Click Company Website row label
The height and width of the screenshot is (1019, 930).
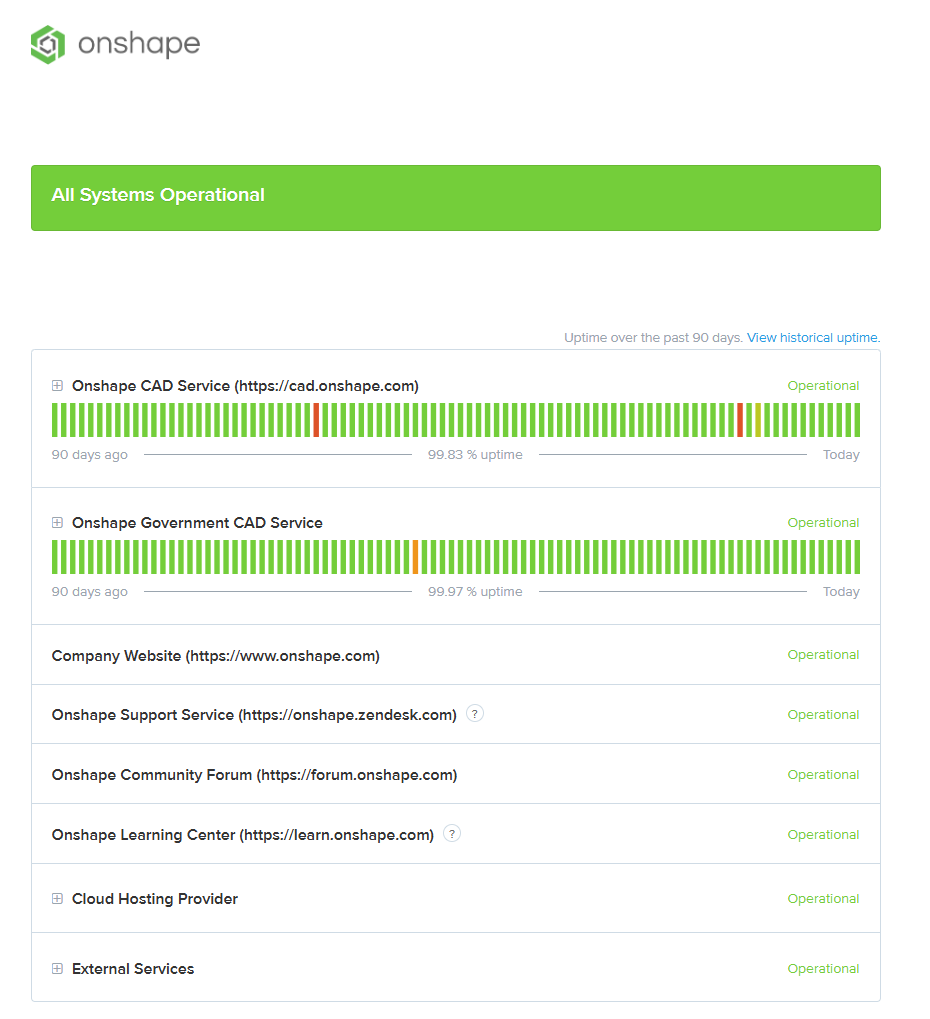215,656
